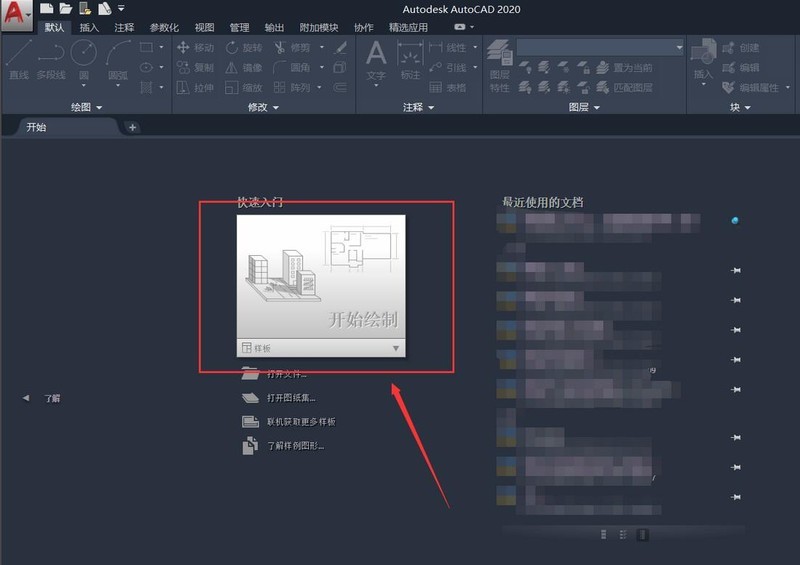
Task: Toggle the ribbon minimize button beside 精选应用
Action: pos(460,27)
